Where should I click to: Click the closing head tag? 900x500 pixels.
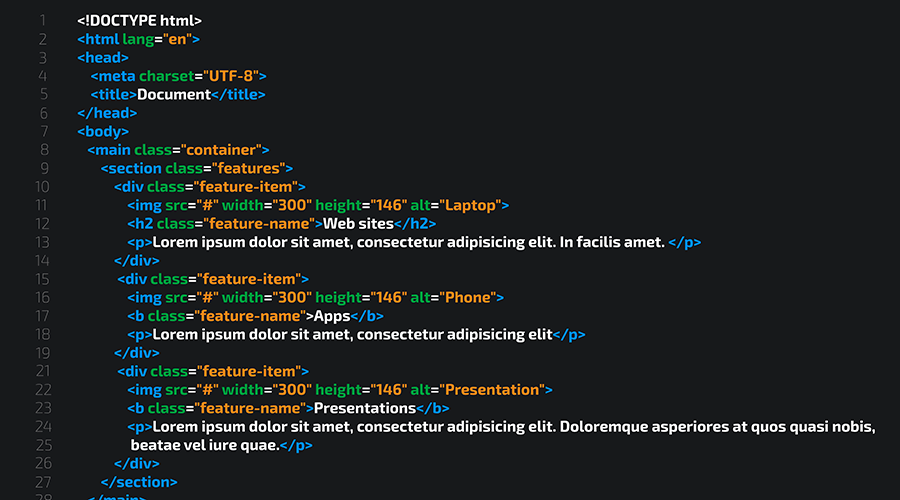(105, 113)
